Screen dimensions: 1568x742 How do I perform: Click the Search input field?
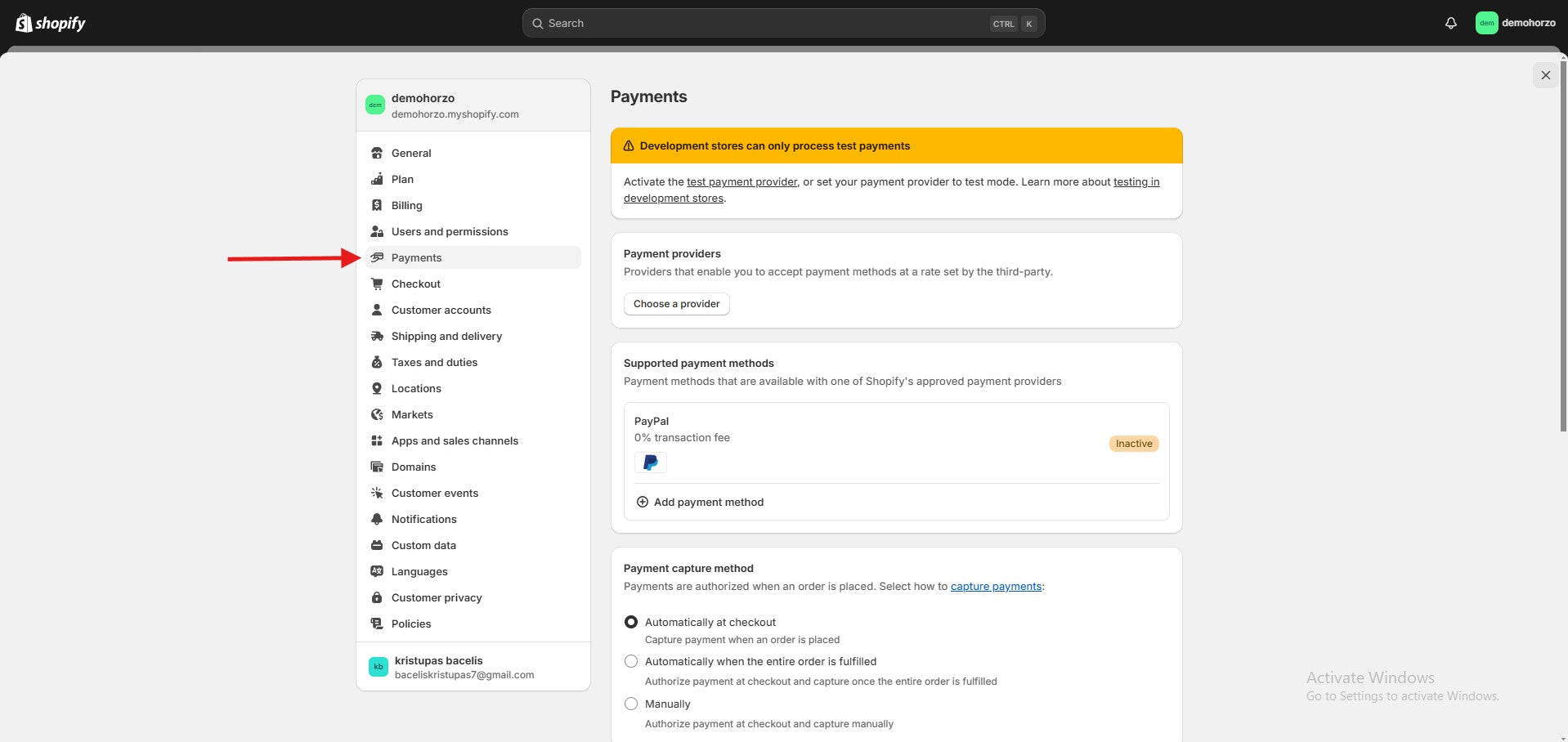(x=760, y=23)
